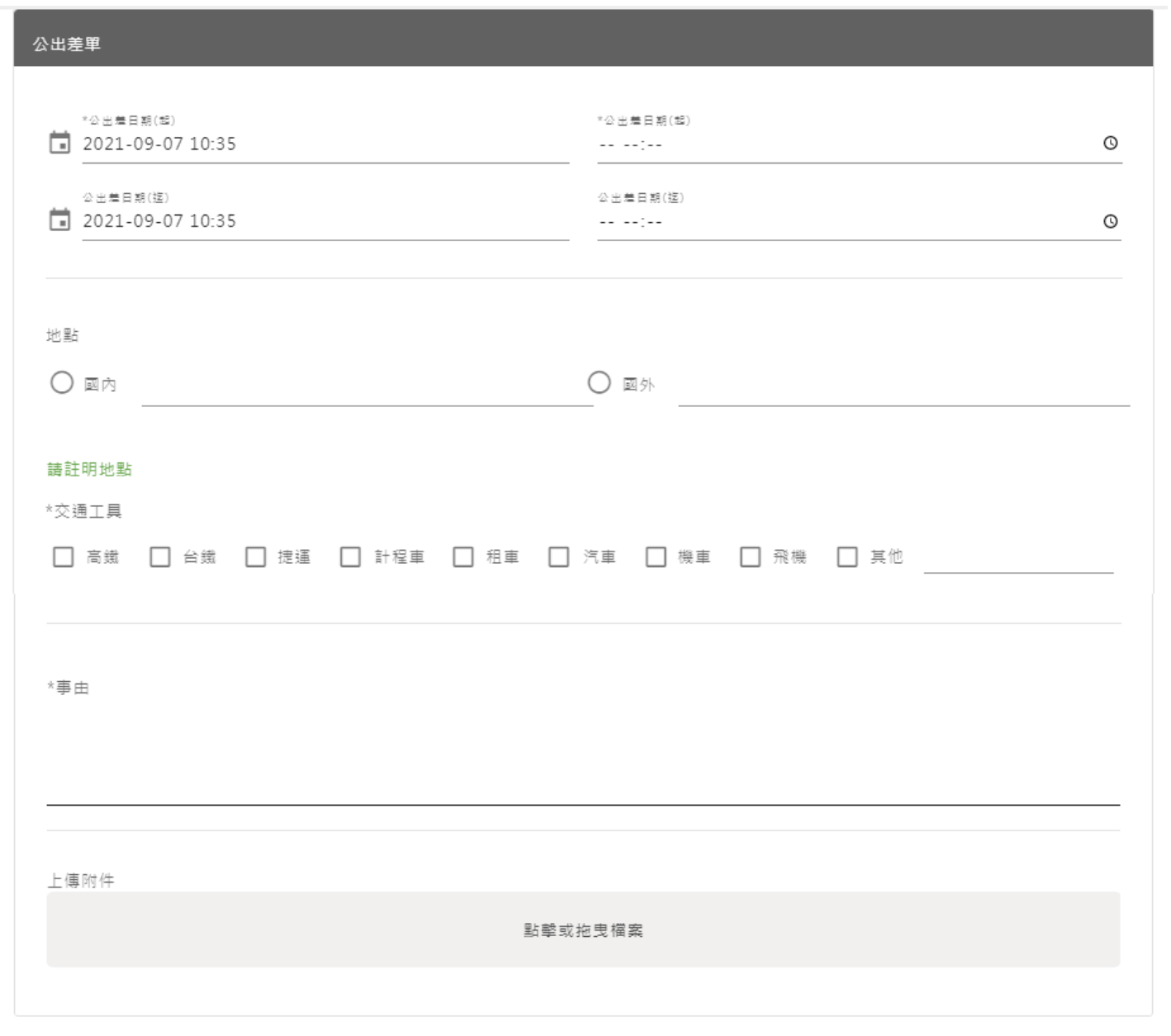This screenshot has width=1171, height=1036.
Task: Select the 國外 radio button
Action: pyautogui.click(x=599, y=383)
